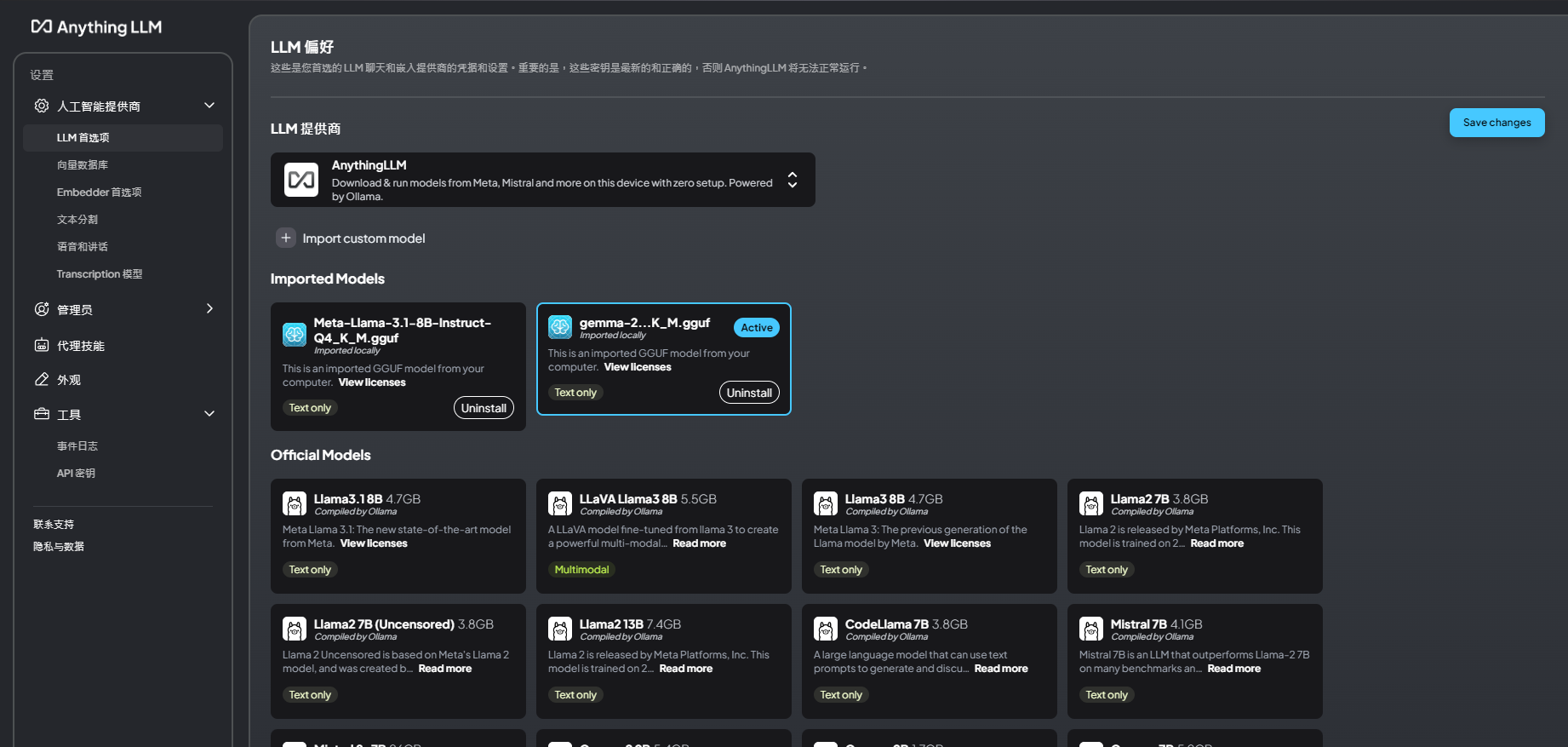Viewport: 1568px width, 747px height.
Task: Click the LLaVA Llama3 8B llama icon
Action: pyautogui.click(x=560, y=503)
